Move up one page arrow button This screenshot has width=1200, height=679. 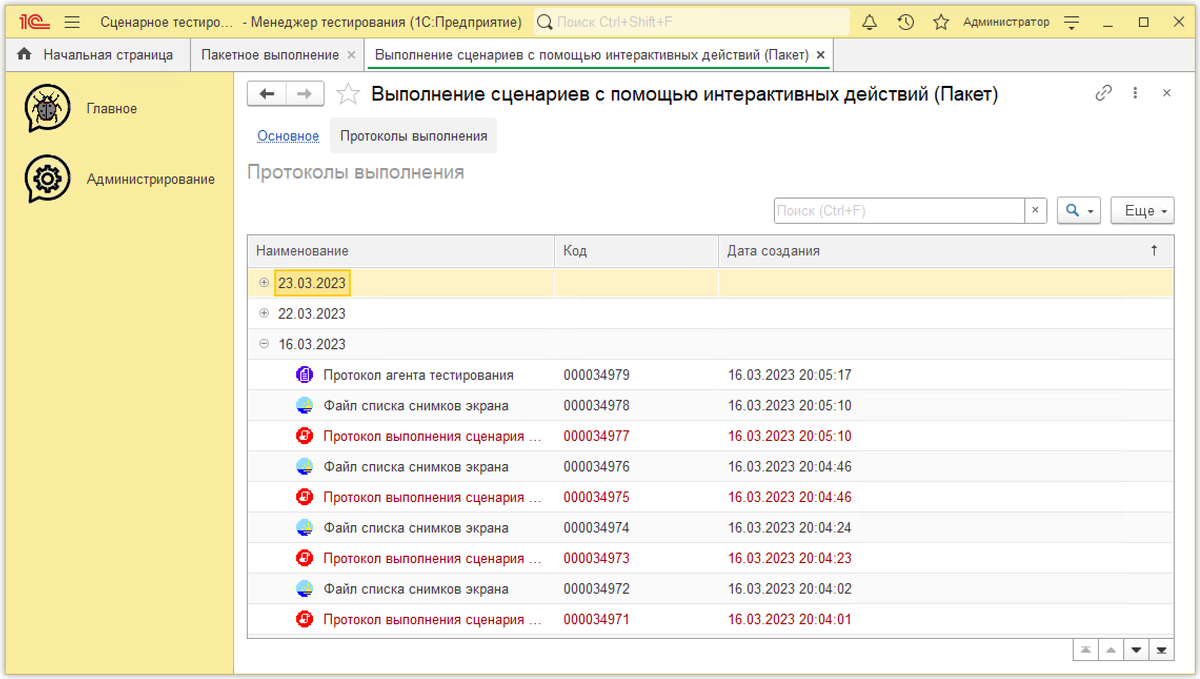click(x=1111, y=650)
